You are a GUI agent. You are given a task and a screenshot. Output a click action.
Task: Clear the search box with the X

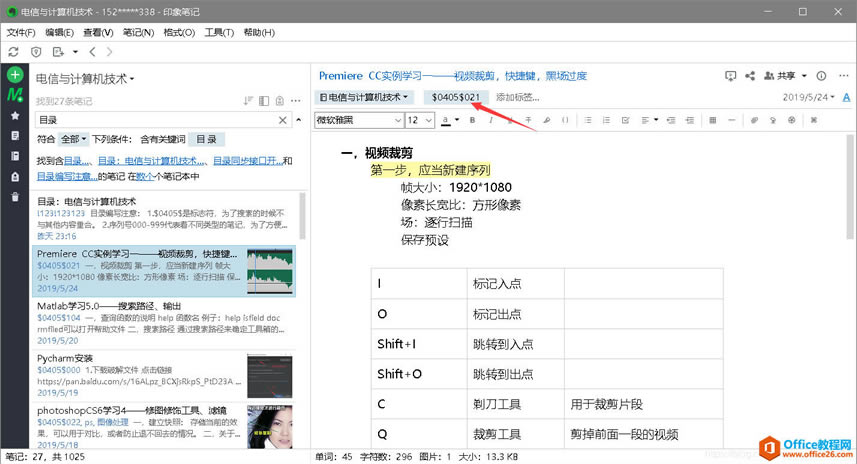click(282, 120)
